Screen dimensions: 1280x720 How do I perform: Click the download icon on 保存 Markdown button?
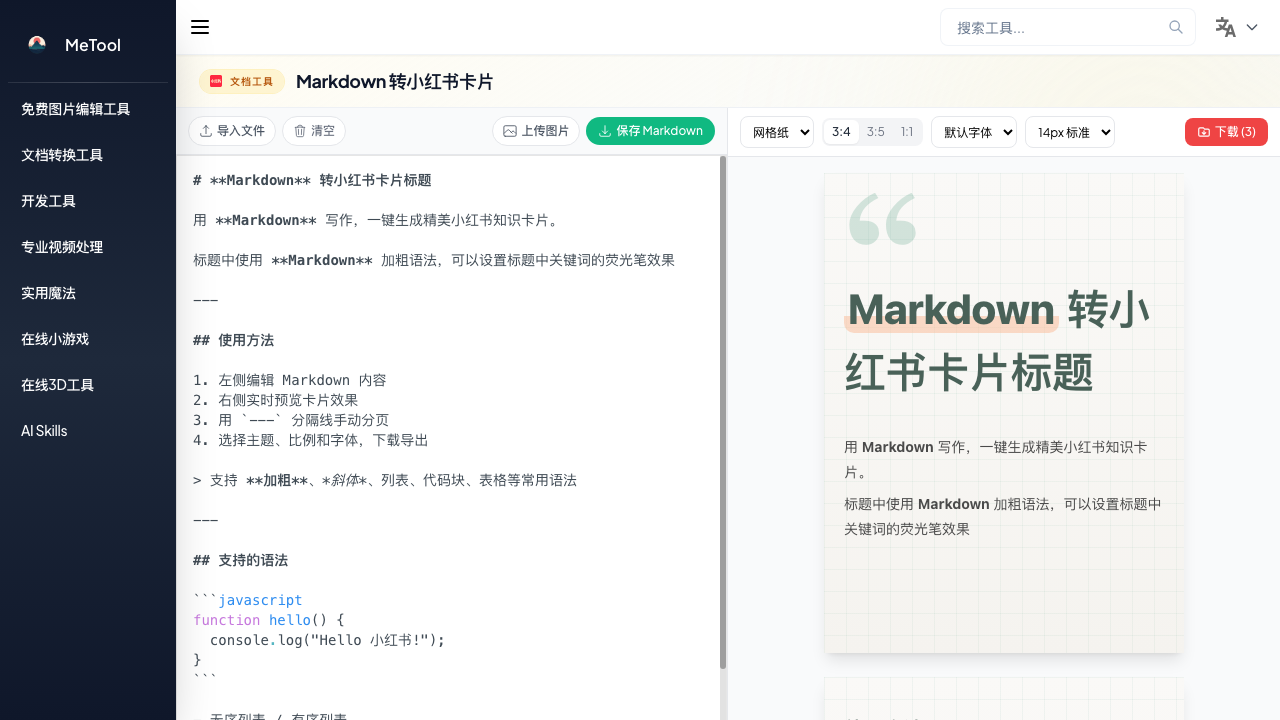coord(604,131)
